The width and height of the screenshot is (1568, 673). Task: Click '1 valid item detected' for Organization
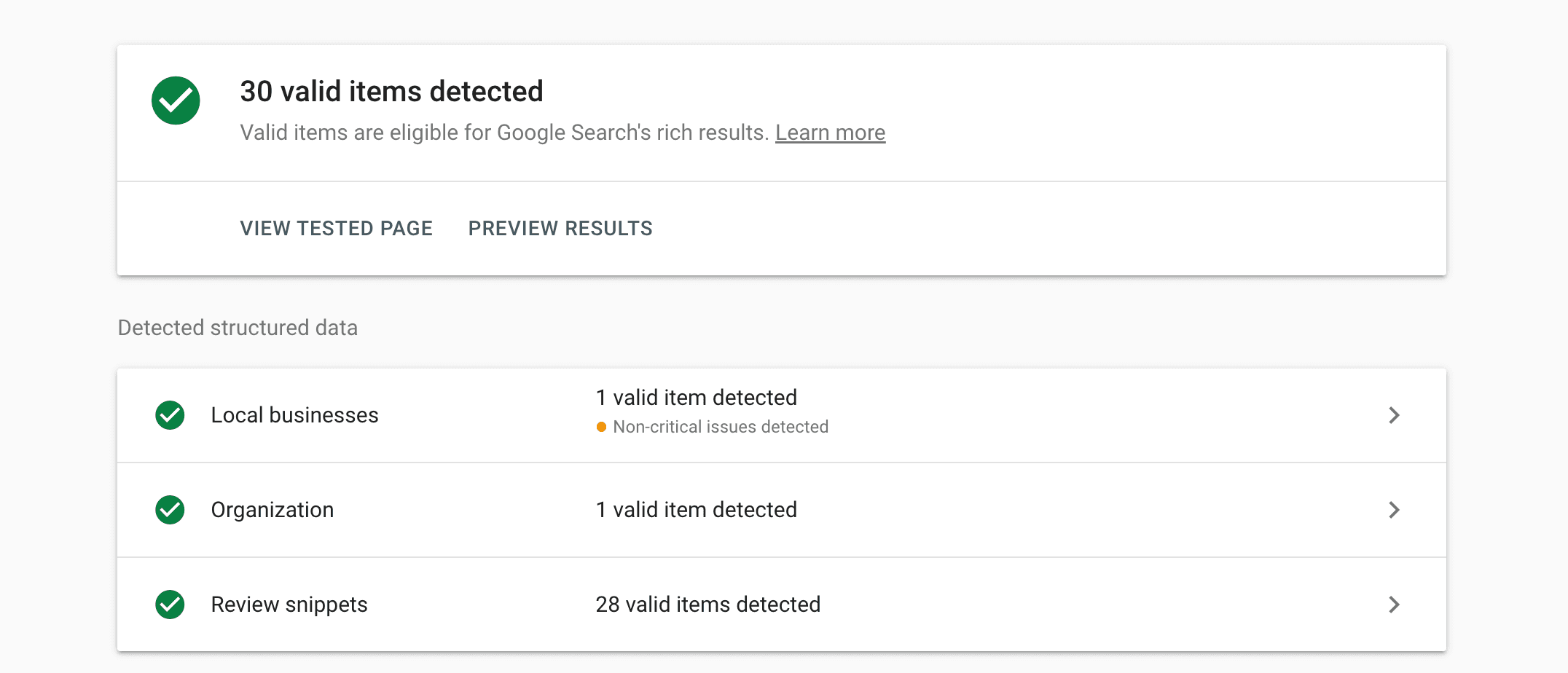[697, 510]
